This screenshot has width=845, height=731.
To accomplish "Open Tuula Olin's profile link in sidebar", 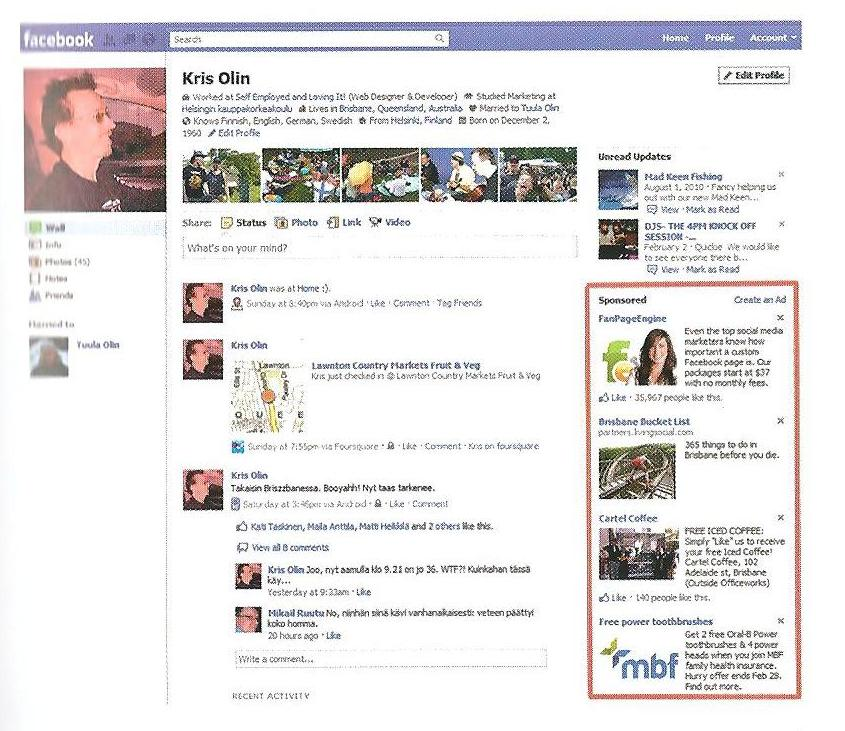I will (x=98, y=345).
